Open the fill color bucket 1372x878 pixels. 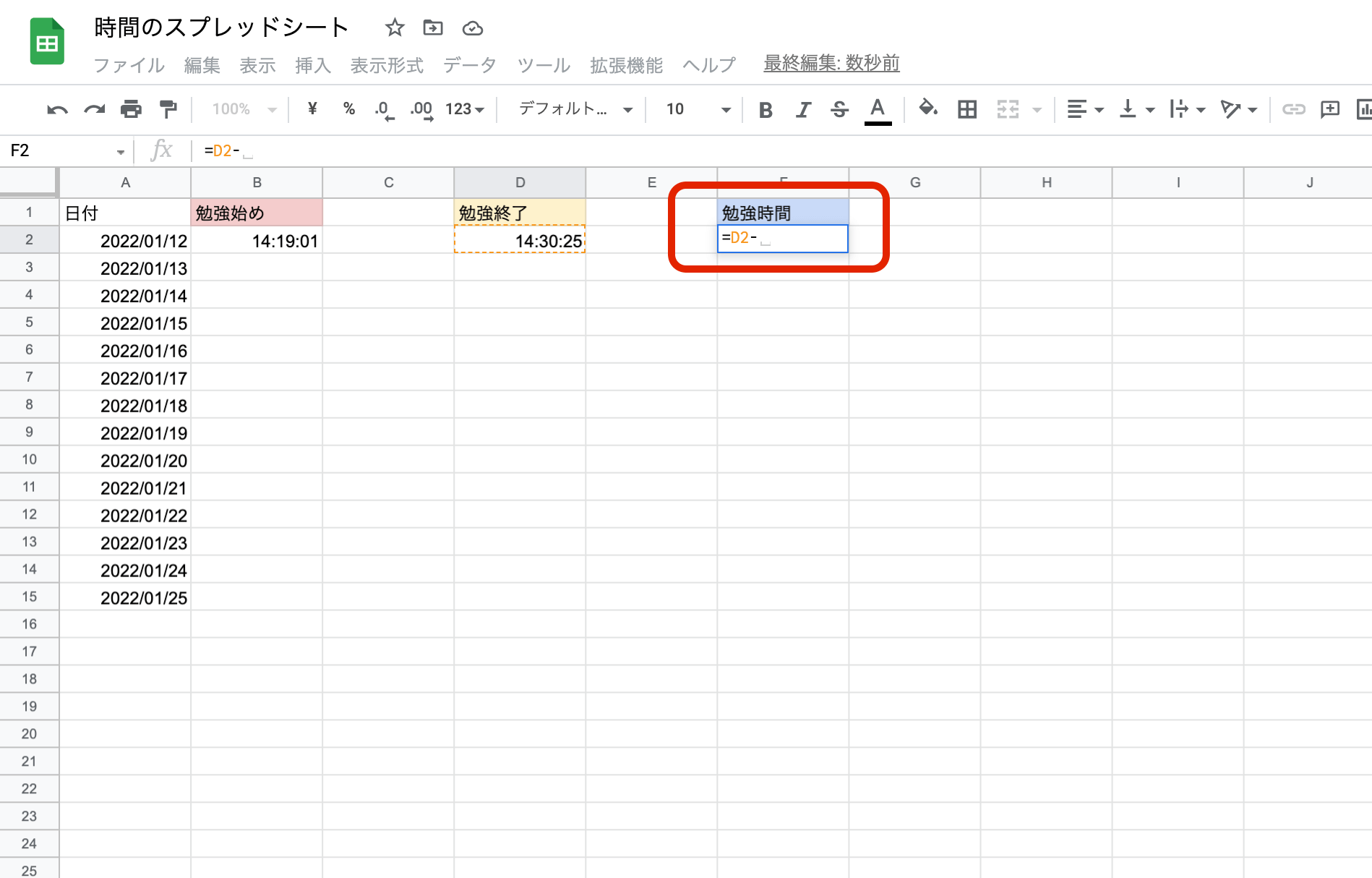[x=928, y=108]
